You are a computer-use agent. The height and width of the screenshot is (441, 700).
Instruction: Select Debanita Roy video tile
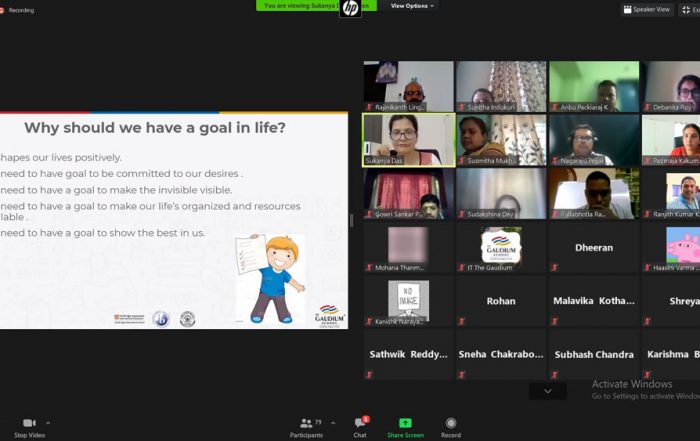[671, 87]
